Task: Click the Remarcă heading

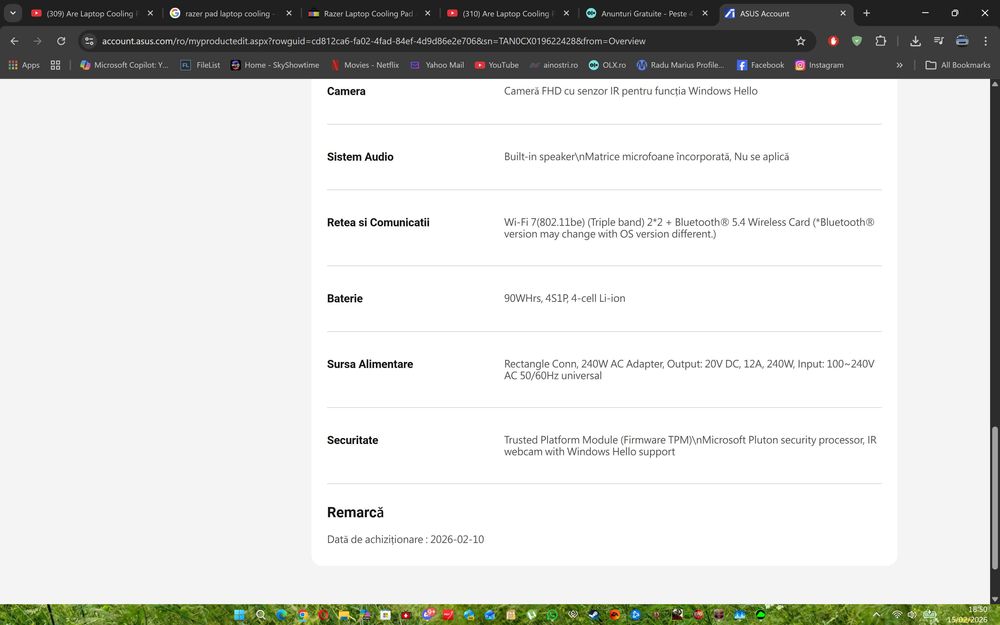Action: click(x=355, y=512)
